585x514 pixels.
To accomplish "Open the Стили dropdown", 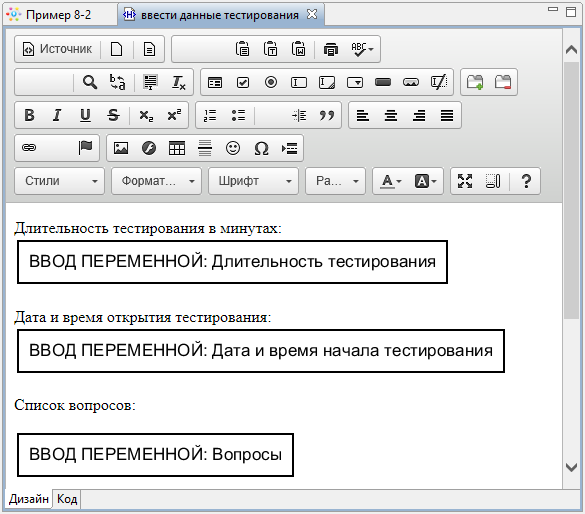I will pos(59,181).
